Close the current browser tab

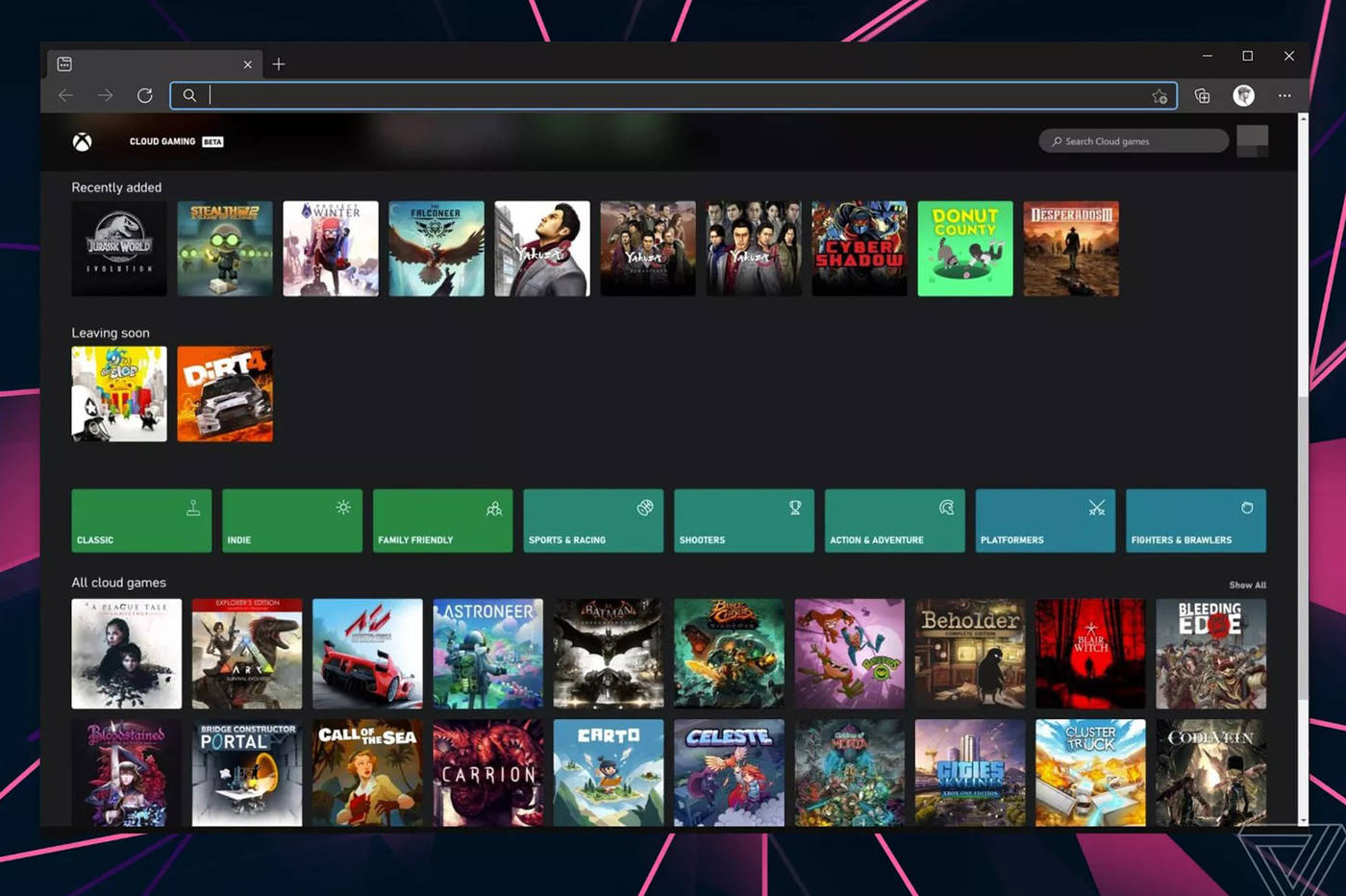247,64
